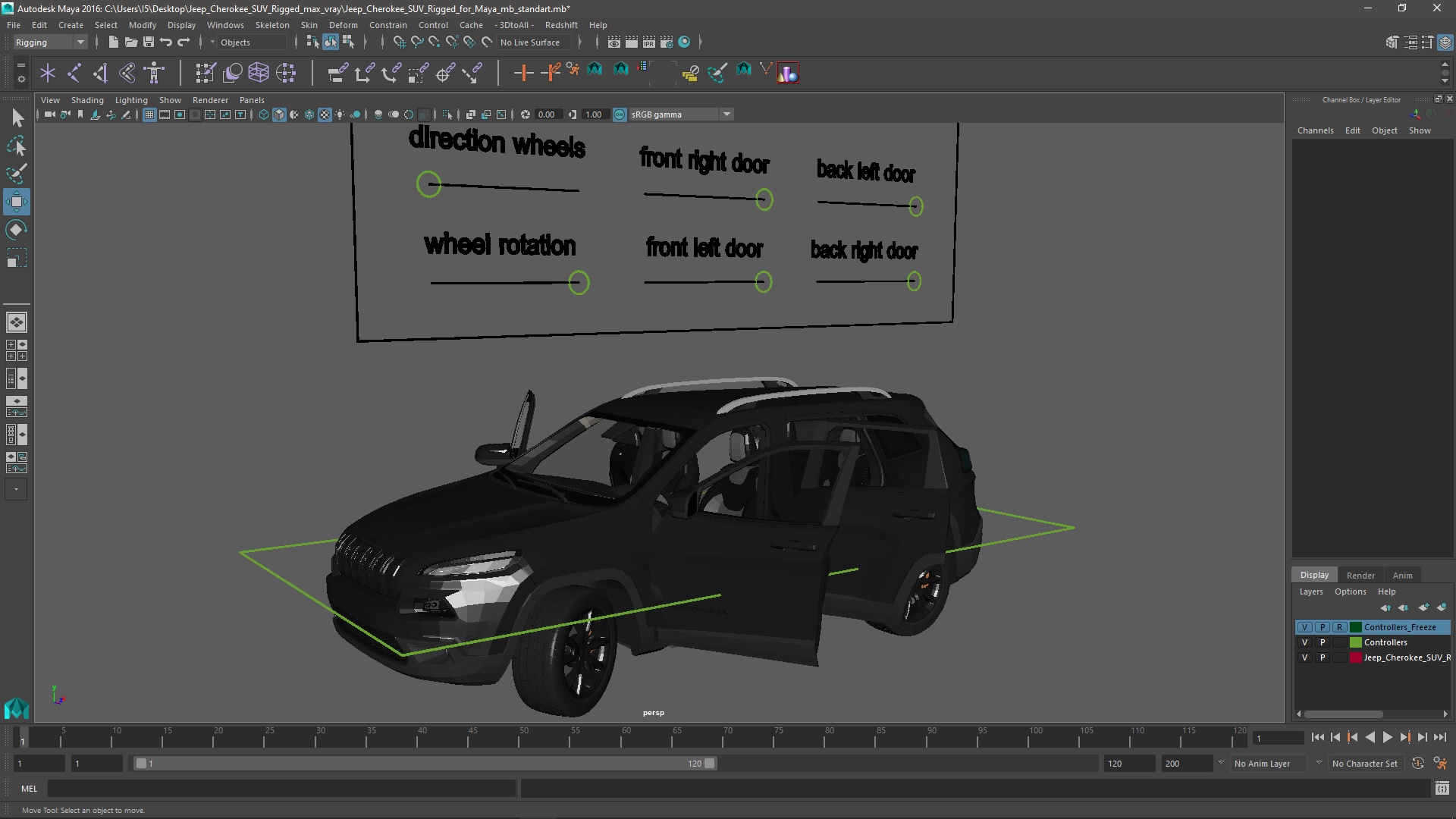Activate the Move tool
Screen dimensions: 1456x819
click(x=17, y=202)
